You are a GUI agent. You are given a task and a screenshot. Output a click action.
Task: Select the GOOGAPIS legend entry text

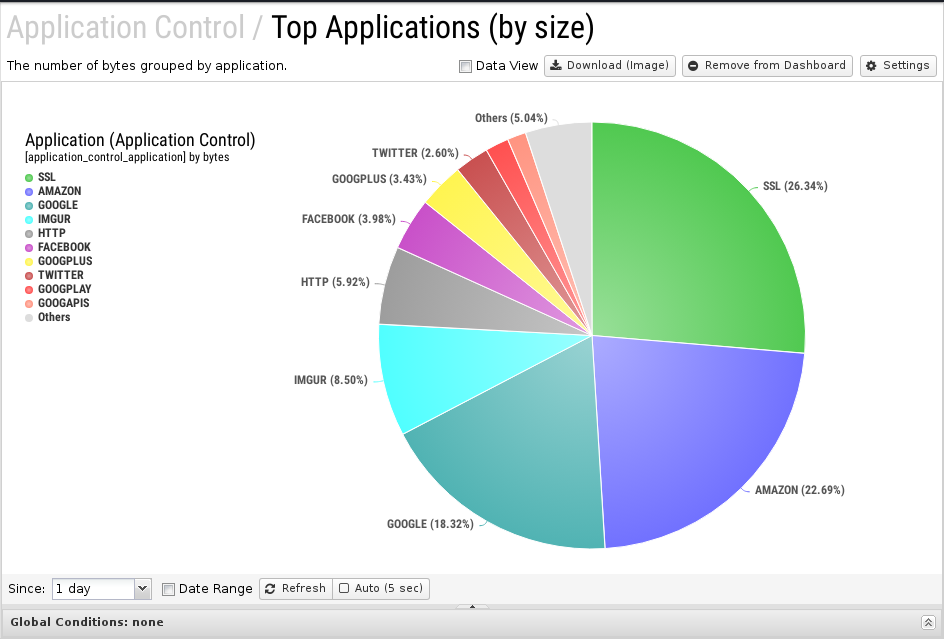[x=64, y=303]
